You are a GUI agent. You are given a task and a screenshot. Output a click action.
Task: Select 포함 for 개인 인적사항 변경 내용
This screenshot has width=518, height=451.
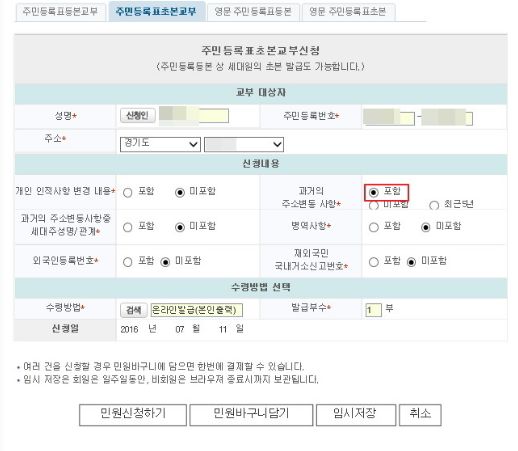click(x=128, y=193)
